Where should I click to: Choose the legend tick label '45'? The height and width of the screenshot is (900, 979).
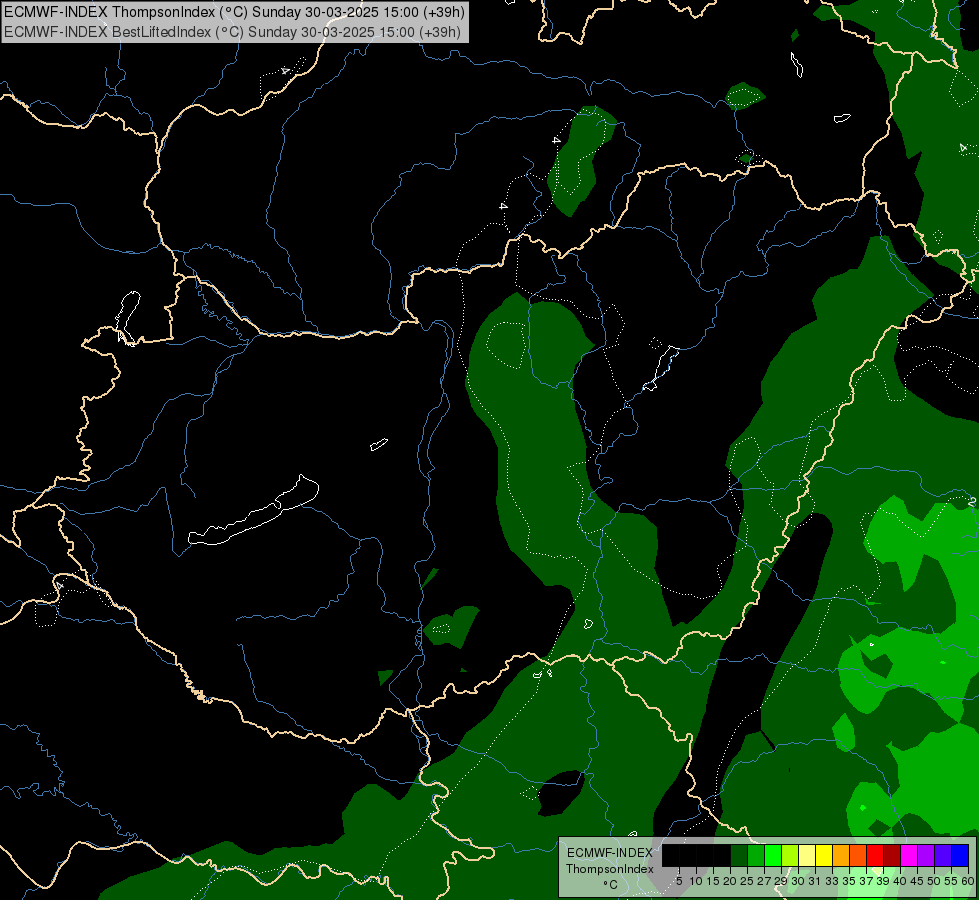(917, 881)
